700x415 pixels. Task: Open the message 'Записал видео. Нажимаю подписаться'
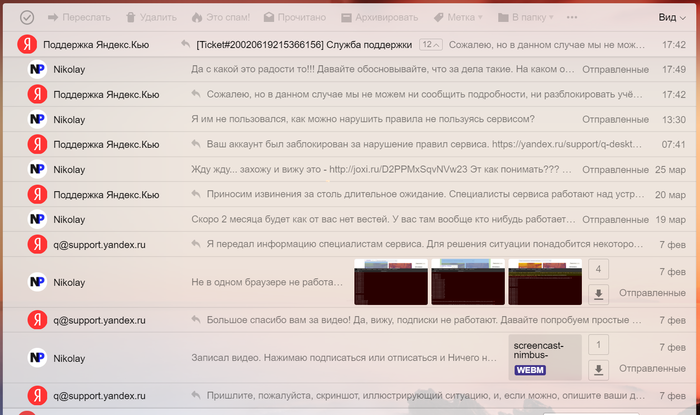(344, 358)
